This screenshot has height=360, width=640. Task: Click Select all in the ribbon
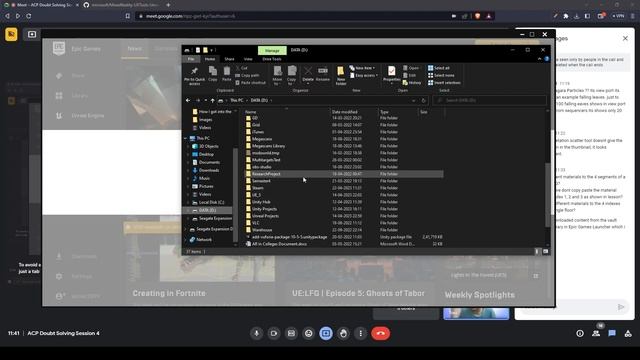(438, 68)
